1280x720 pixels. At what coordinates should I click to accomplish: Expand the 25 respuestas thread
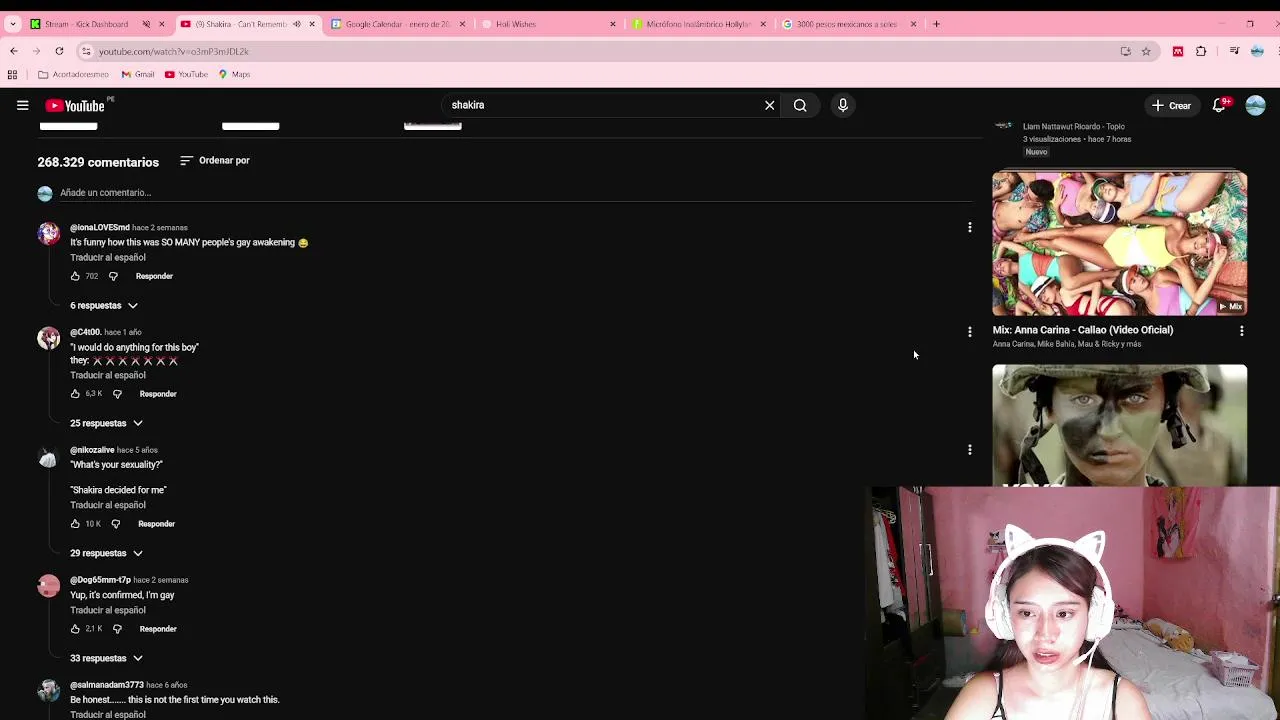(106, 423)
